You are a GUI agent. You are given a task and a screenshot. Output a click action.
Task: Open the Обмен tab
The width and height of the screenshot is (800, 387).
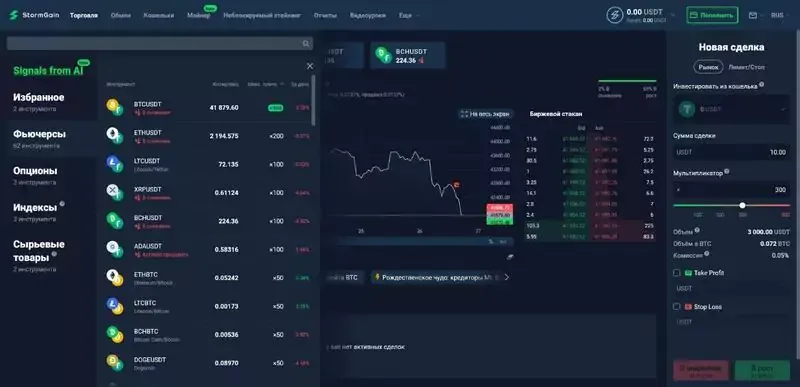pyautogui.click(x=120, y=15)
